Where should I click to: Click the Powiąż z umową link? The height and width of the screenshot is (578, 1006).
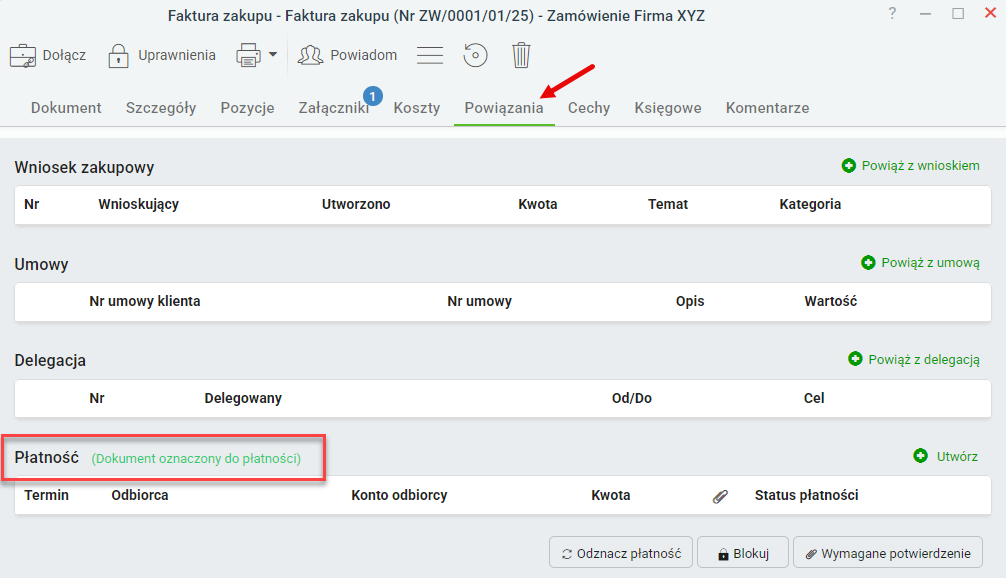click(x=921, y=262)
